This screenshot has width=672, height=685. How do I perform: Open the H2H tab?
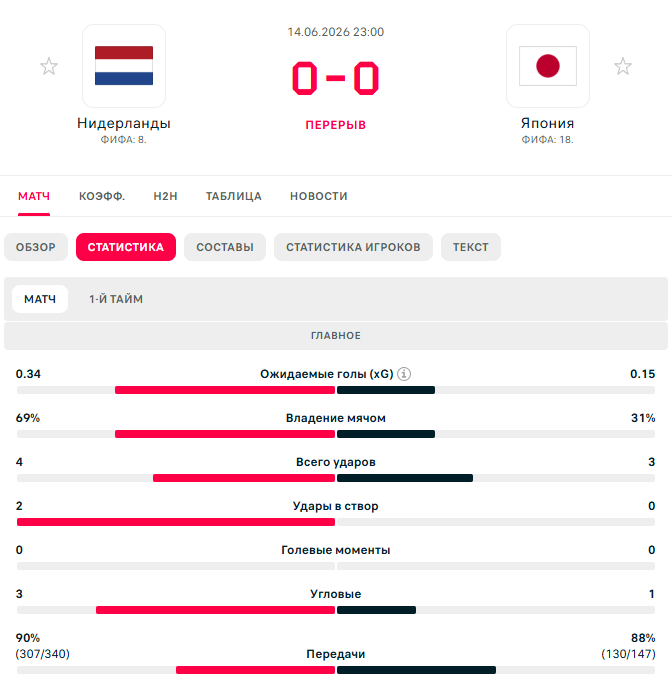166,196
